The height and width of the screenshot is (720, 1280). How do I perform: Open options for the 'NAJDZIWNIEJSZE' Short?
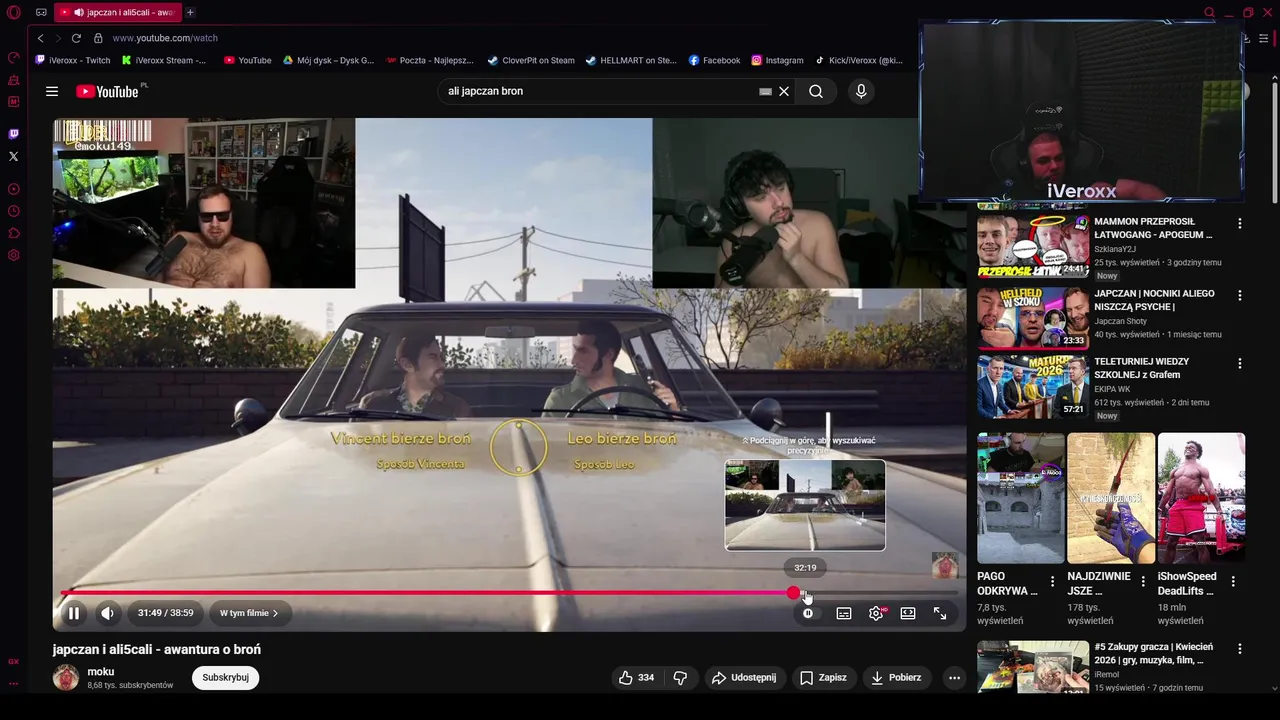[x=1142, y=581]
